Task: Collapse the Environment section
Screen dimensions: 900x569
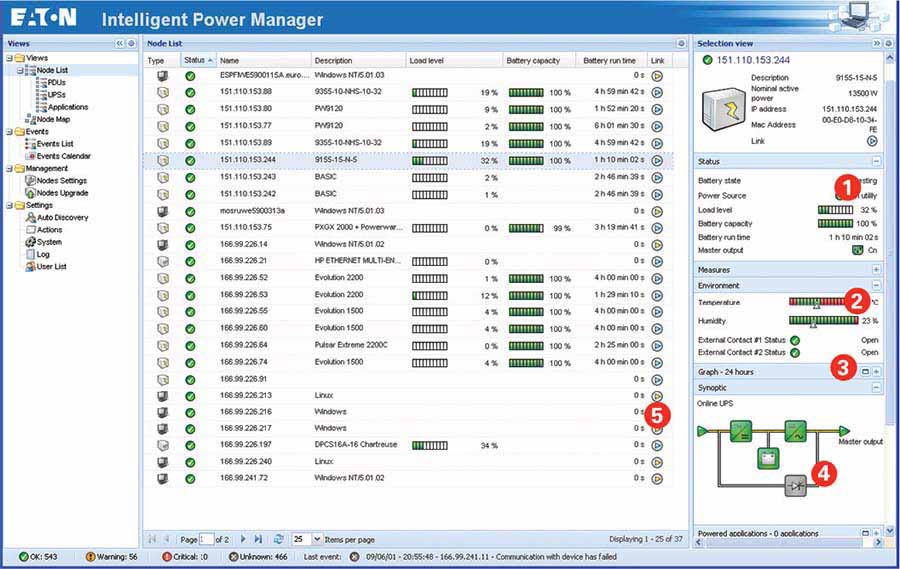Action: pos(876,285)
